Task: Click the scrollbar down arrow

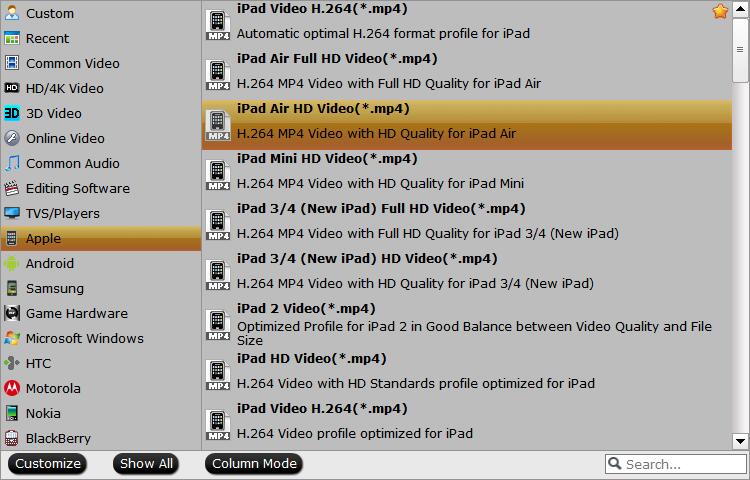Action: [x=741, y=440]
